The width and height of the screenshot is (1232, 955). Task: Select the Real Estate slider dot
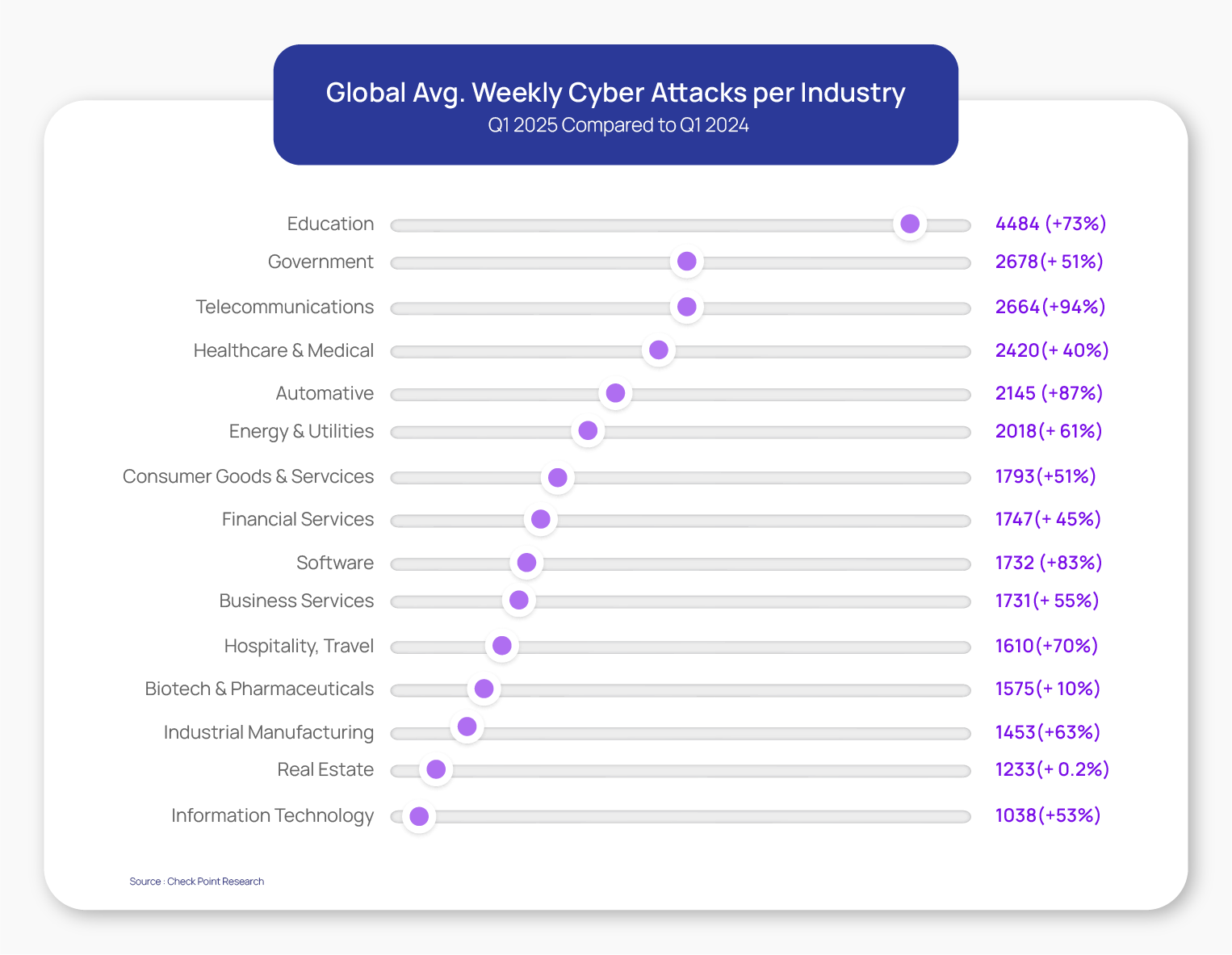click(x=436, y=769)
